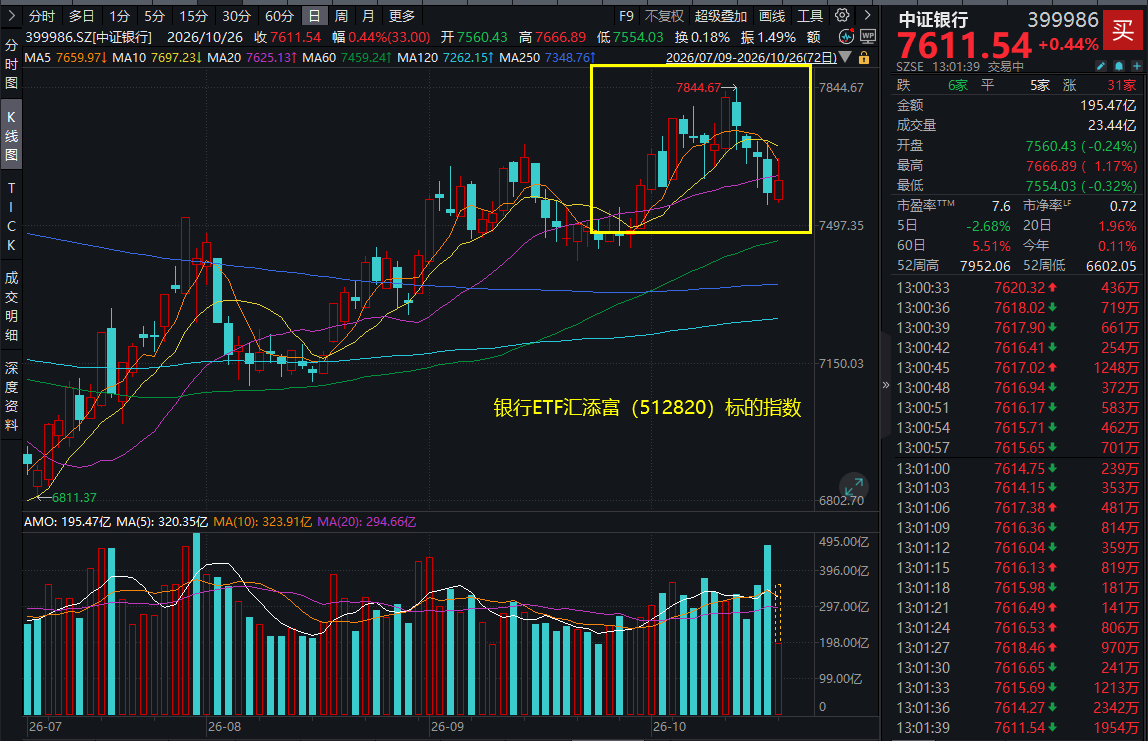1148x741 pixels.
Task: Click the date range 2026/07/09-2026/10/26 link
Action: 751,58
